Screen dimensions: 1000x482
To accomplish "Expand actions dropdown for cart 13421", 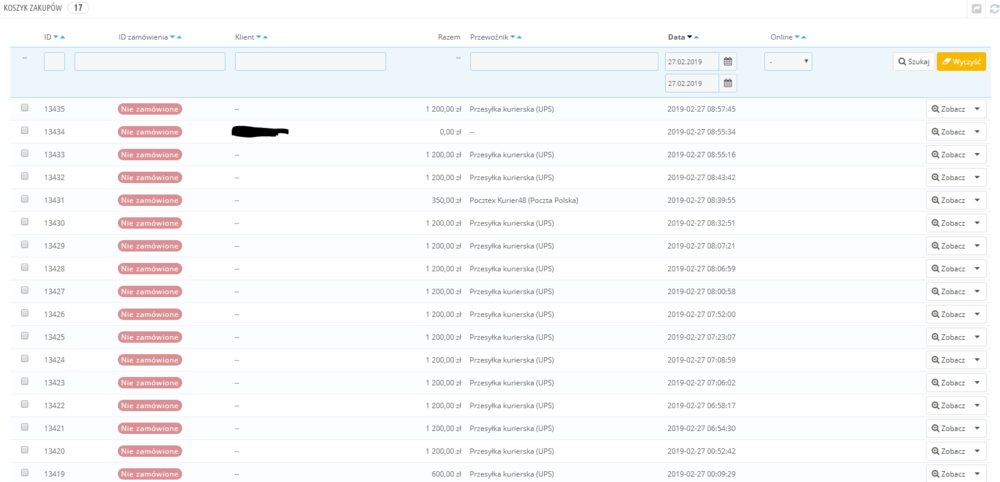I will click(977, 428).
